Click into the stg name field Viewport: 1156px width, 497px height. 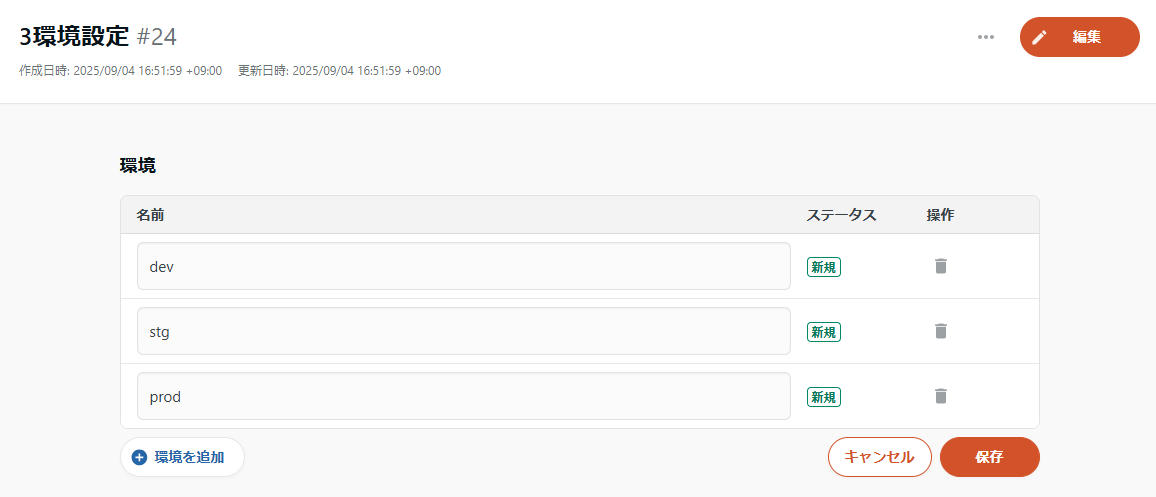(x=463, y=331)
